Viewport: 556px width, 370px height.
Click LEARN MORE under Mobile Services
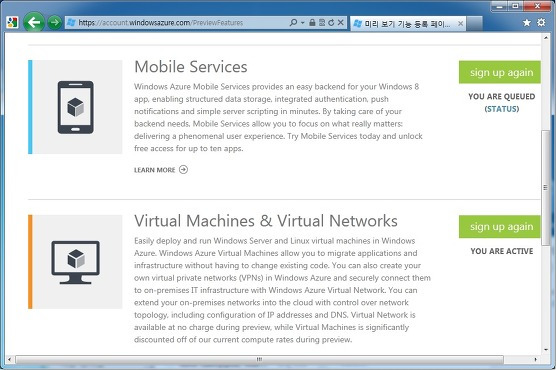[x=155, y=170]
